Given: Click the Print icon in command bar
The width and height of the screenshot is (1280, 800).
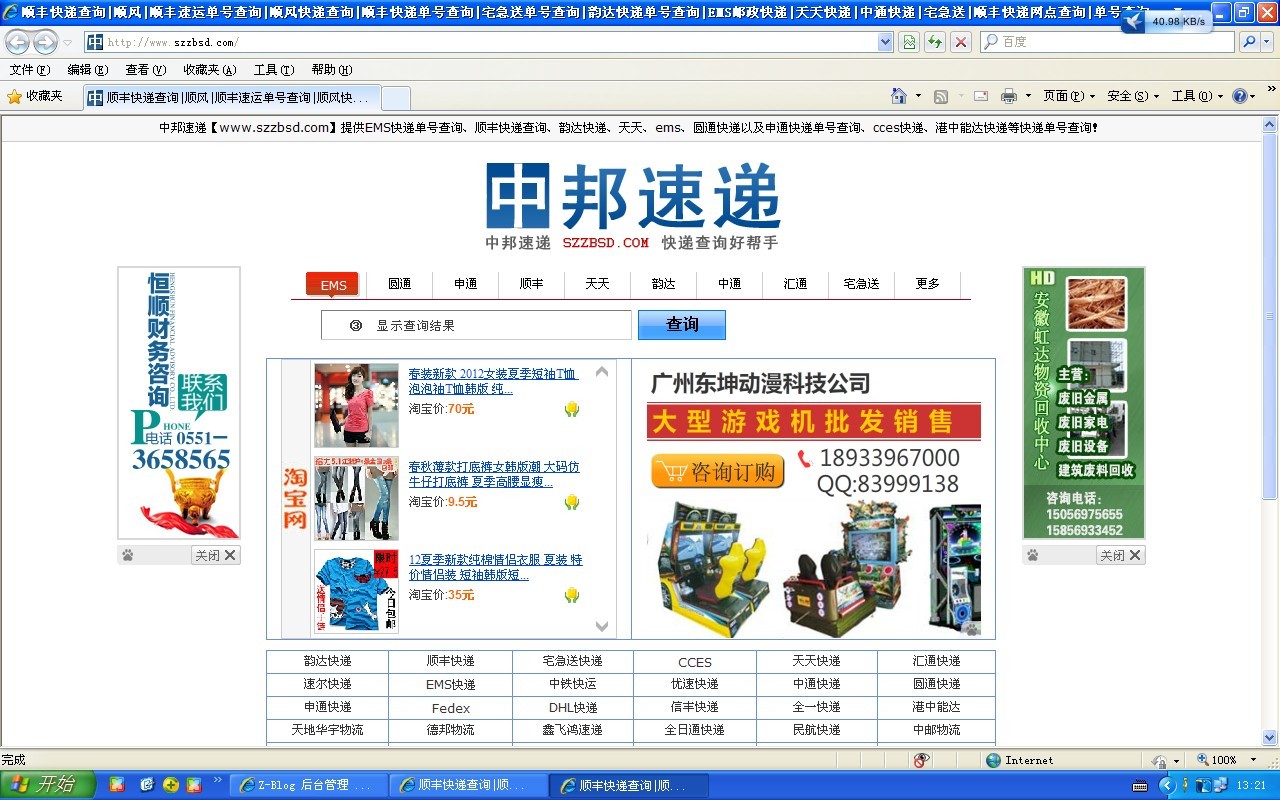Looking at the screenshot, I should pyautogui.click(x=1009, y=96).
